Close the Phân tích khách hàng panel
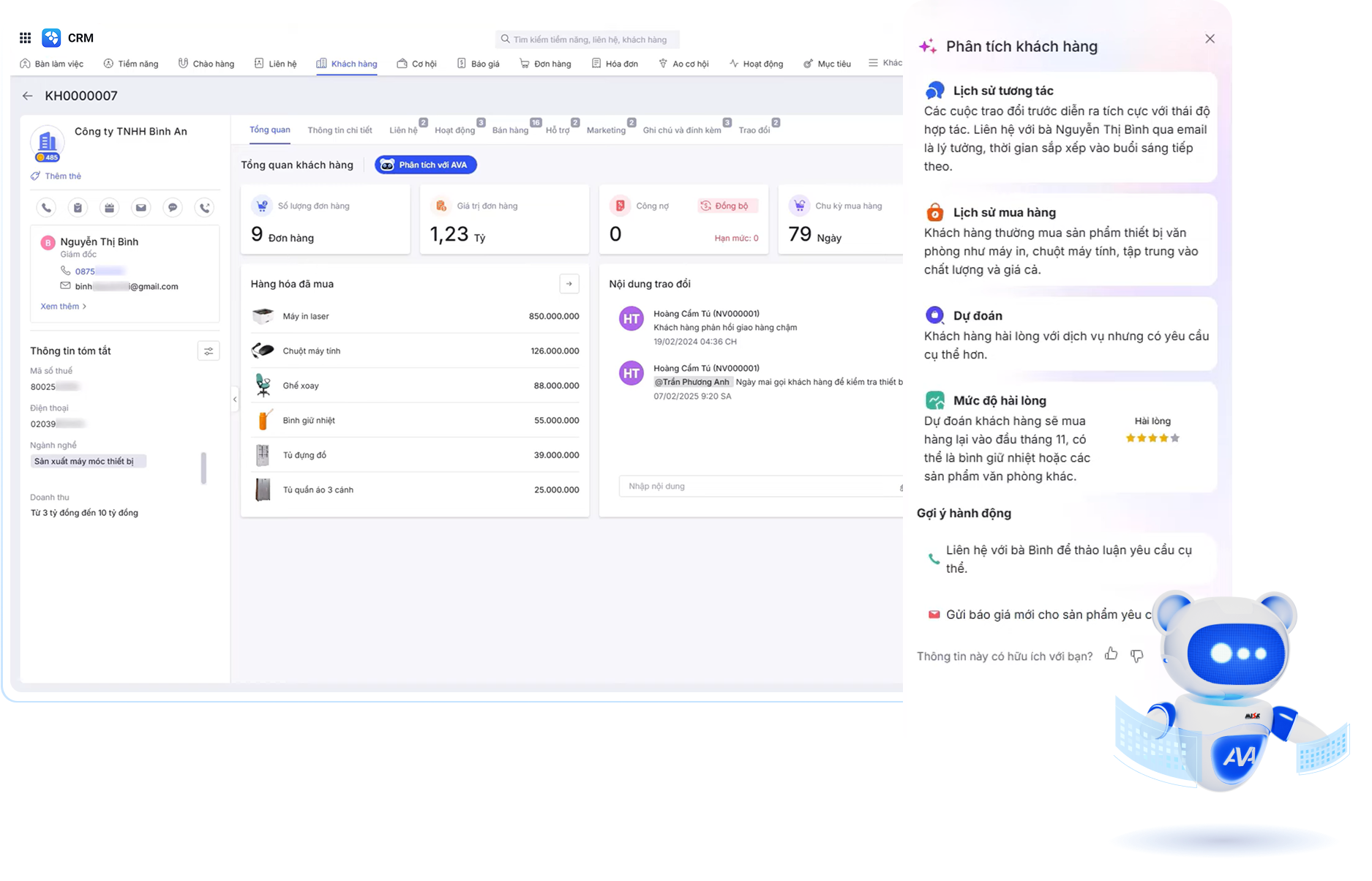 click(1210, 39)
